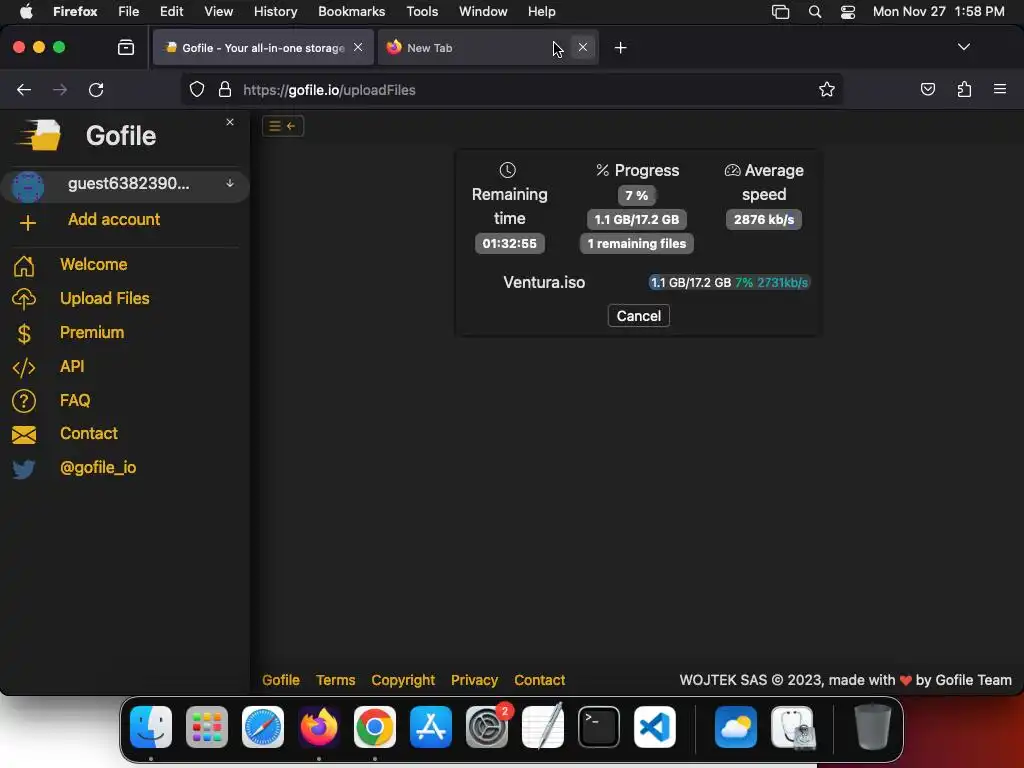
Task: Click the Gofile logo icon in sidebar
Action: (39, 135)
